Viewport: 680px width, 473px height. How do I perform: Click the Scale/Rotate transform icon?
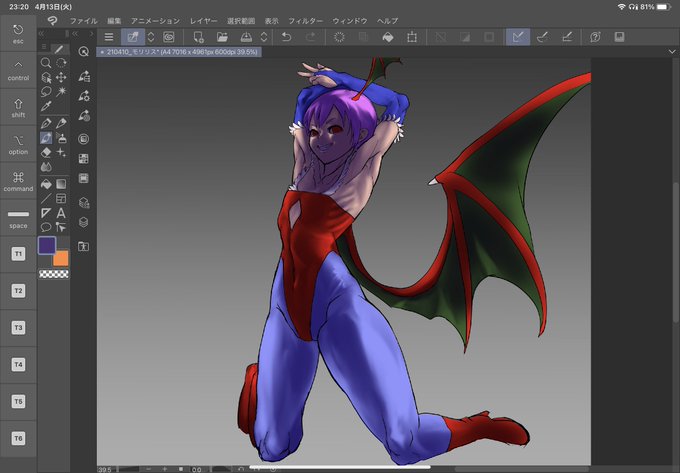tap(412, 37)
